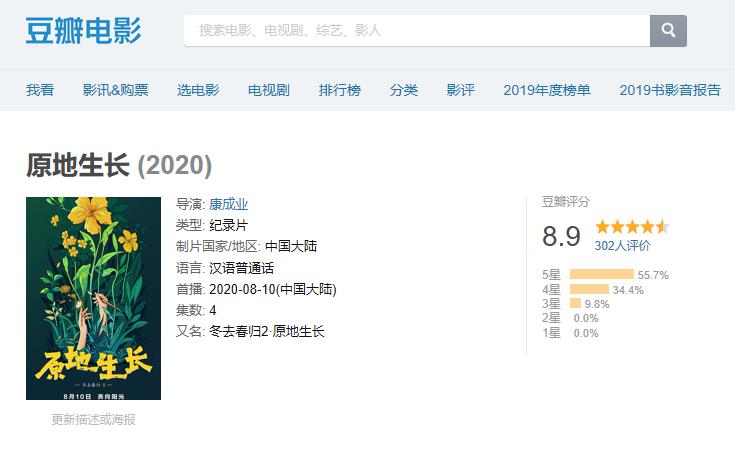Click the 原地生长 poster thumbnail
735x449 pixels.
(93, 298)
